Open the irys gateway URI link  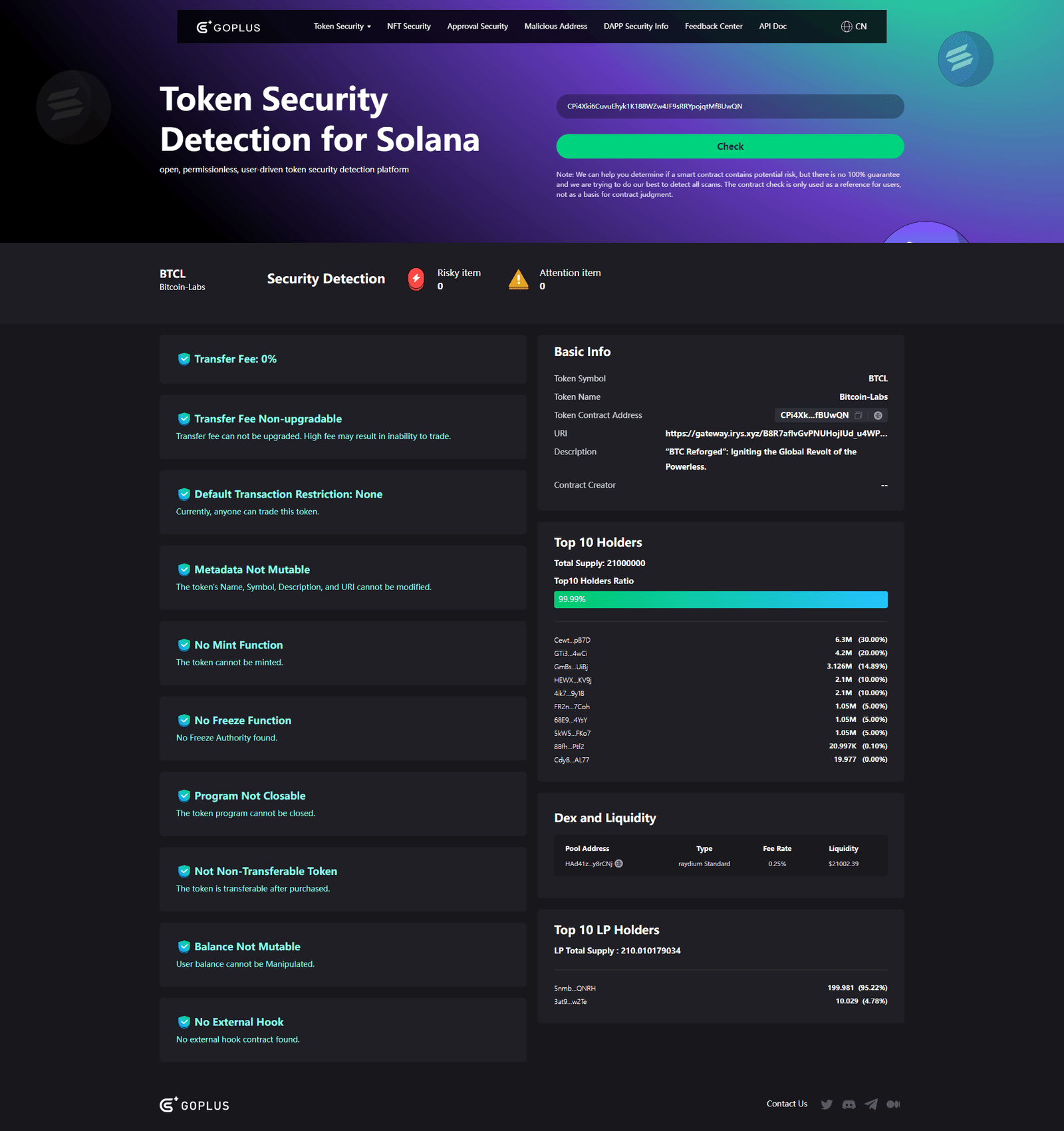click(x=776, y=433)
